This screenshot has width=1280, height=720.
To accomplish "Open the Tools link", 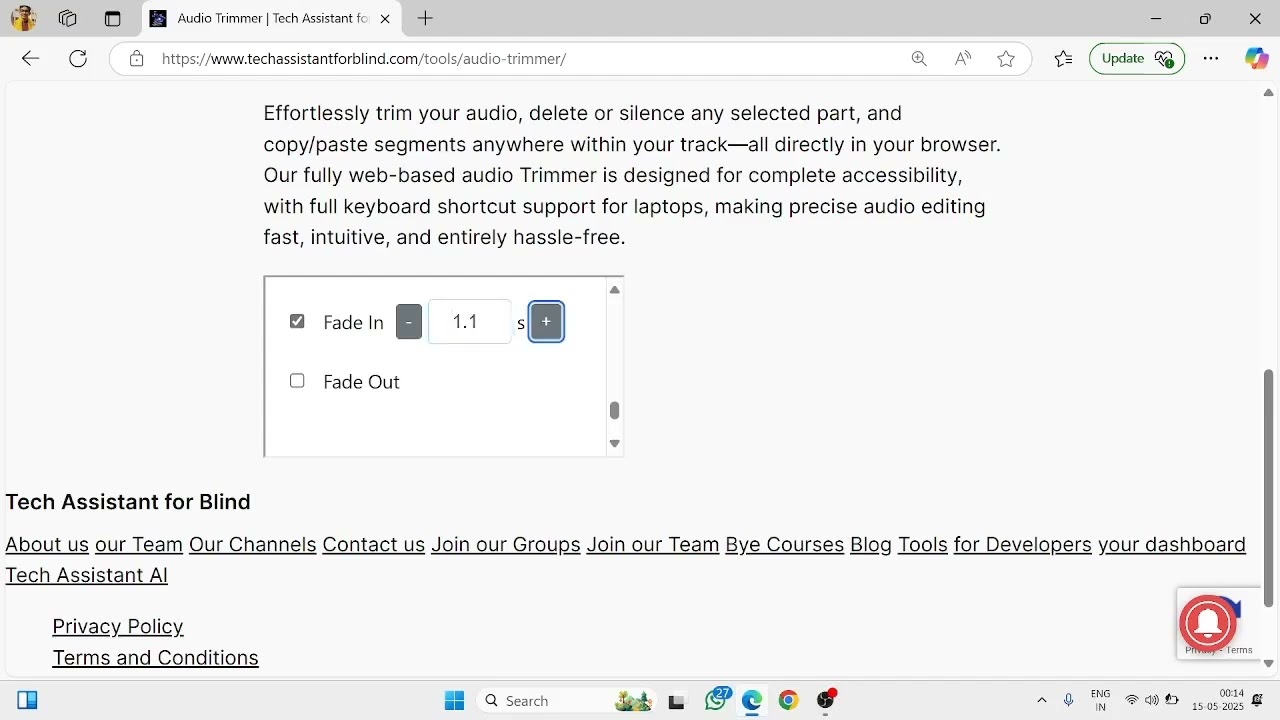I will point(922,544).
